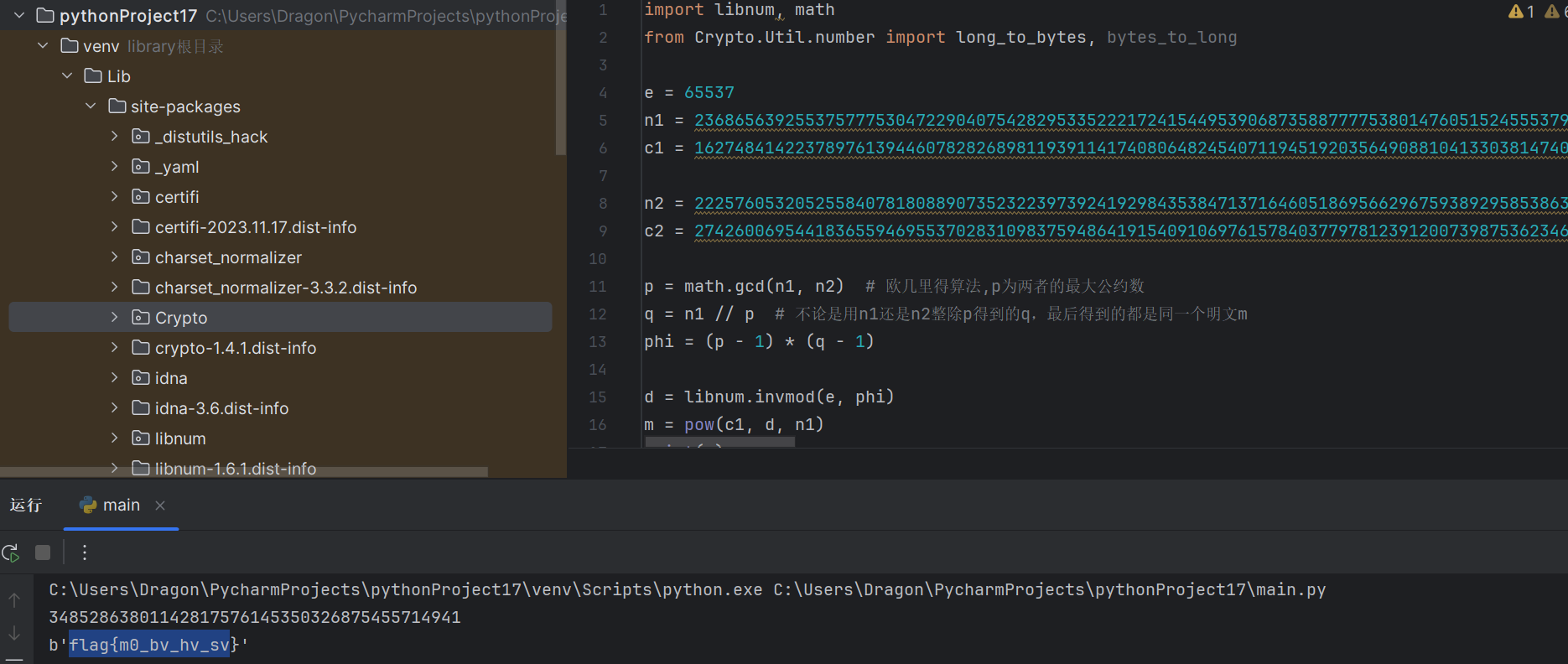Click the 'long_to_bytes' import name
1568x664 pixels.
(1021, 38)
